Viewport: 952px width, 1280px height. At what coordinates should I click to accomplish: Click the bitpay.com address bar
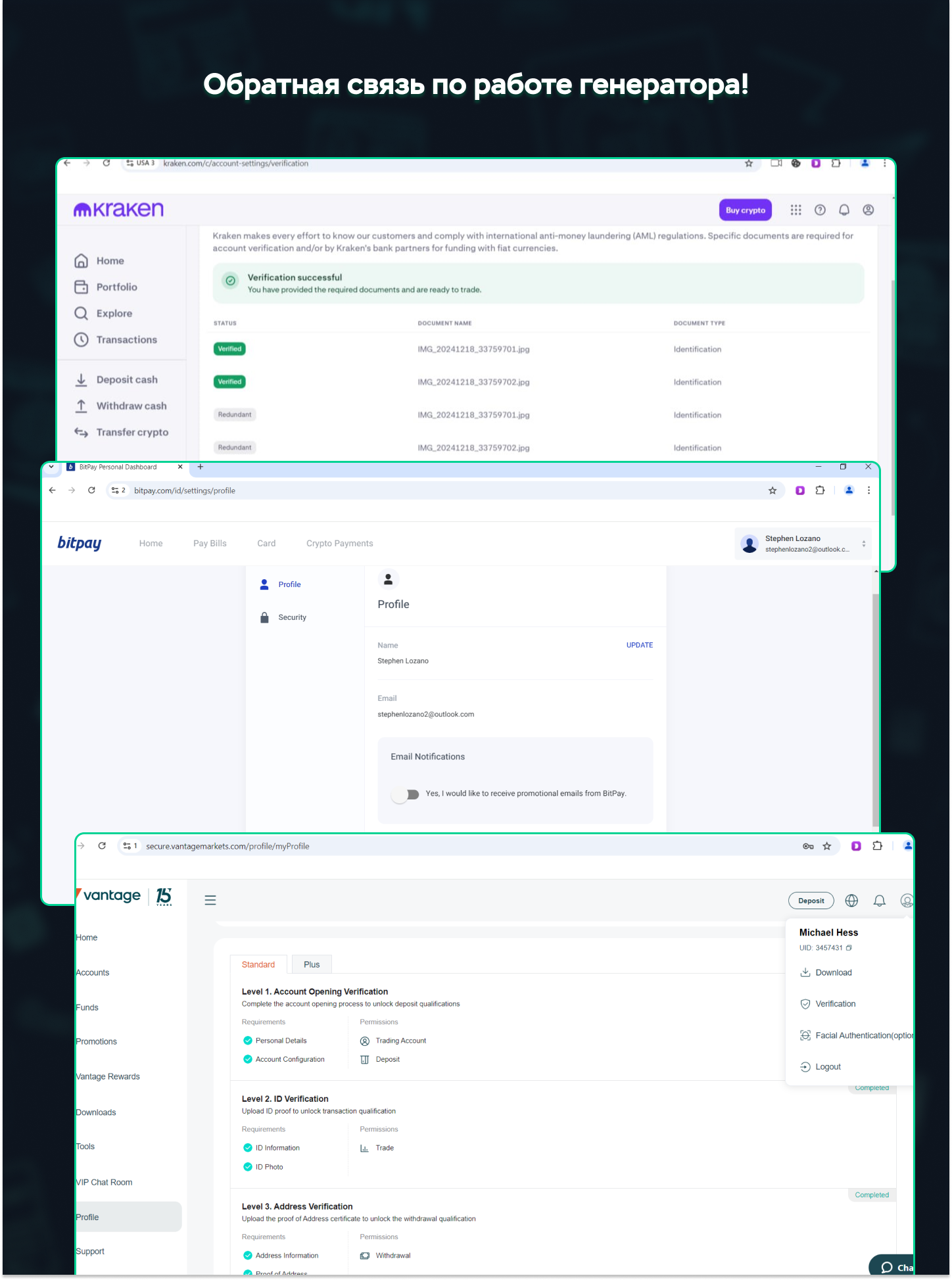[447, 490]
